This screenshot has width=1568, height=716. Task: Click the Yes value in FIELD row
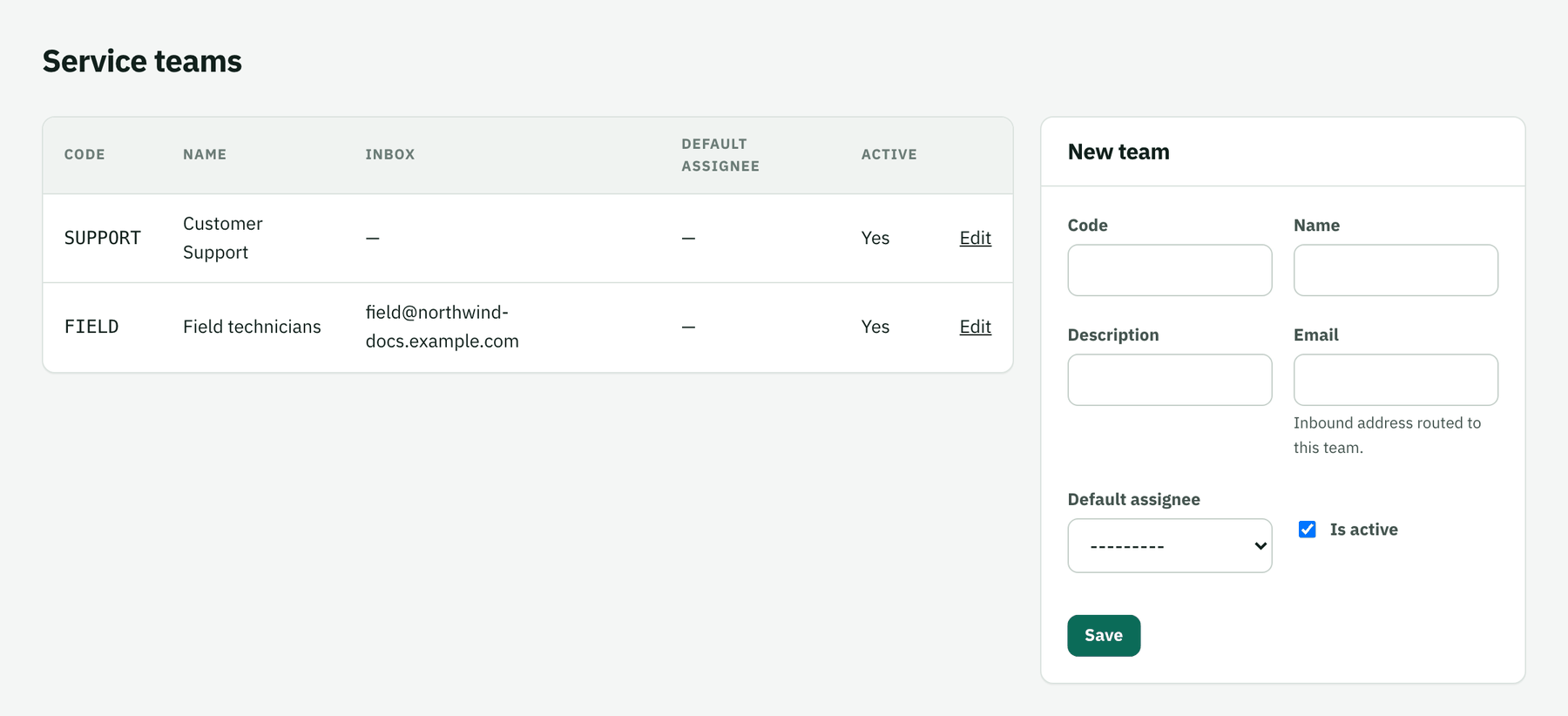click(875, 327)
